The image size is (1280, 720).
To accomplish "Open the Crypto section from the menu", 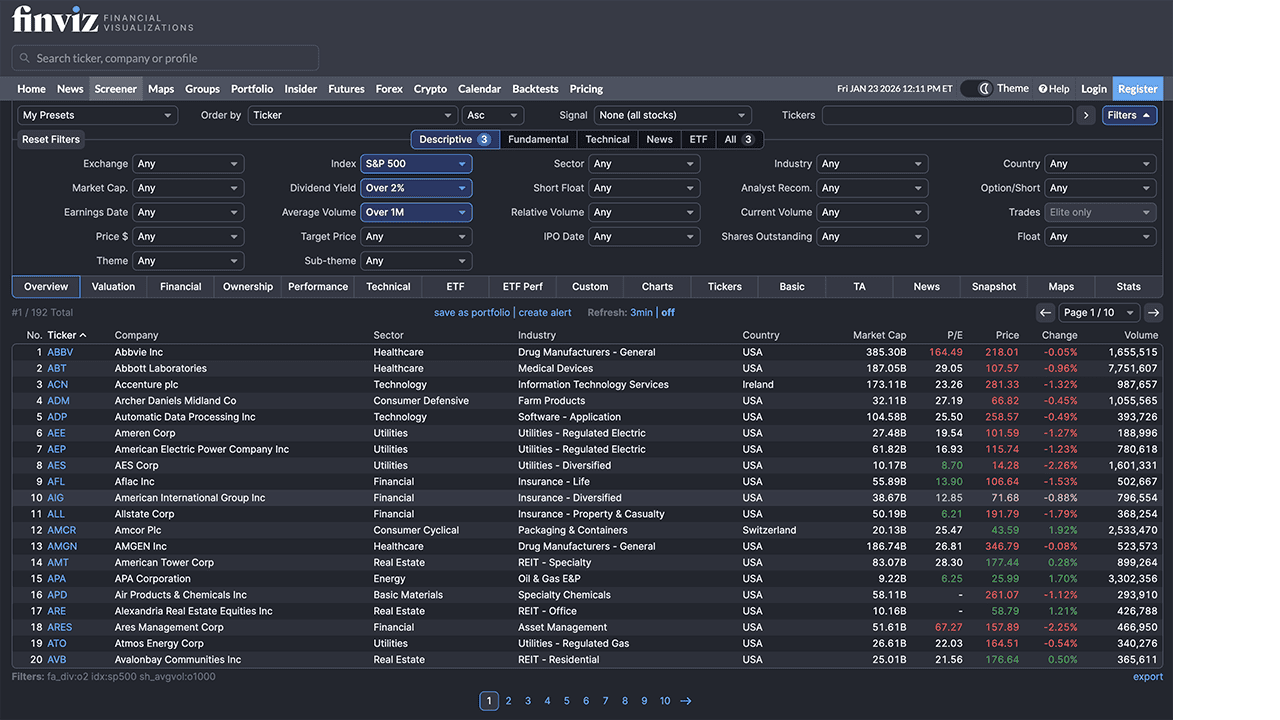I will (x=430, y=88).
